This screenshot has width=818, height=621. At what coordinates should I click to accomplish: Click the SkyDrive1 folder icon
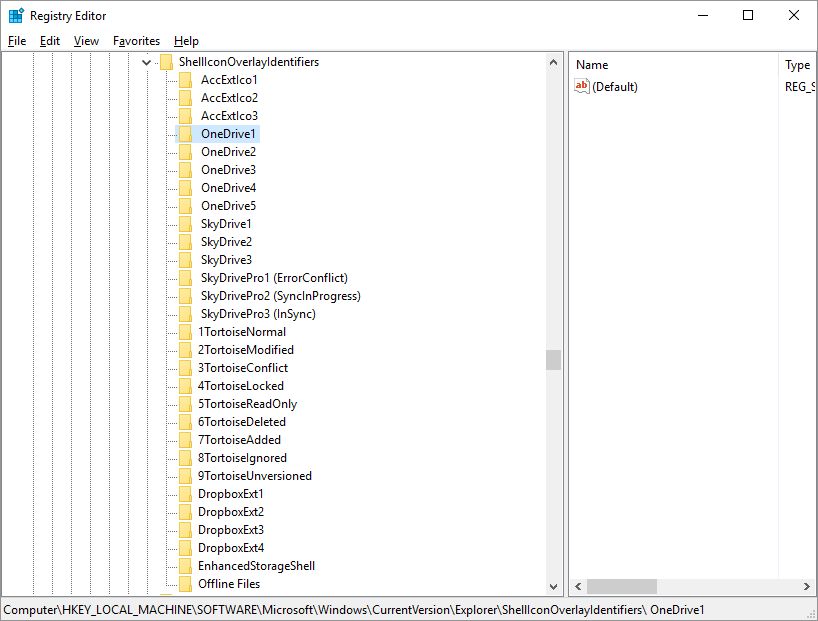coord(185,224)
